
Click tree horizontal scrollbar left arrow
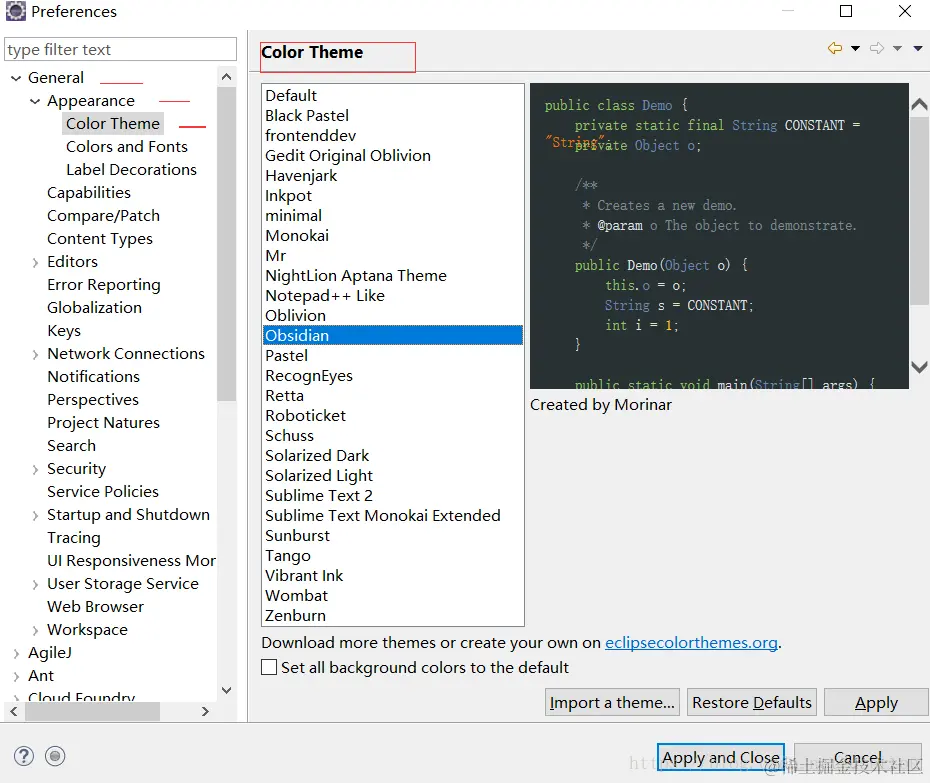coord(14,711)
